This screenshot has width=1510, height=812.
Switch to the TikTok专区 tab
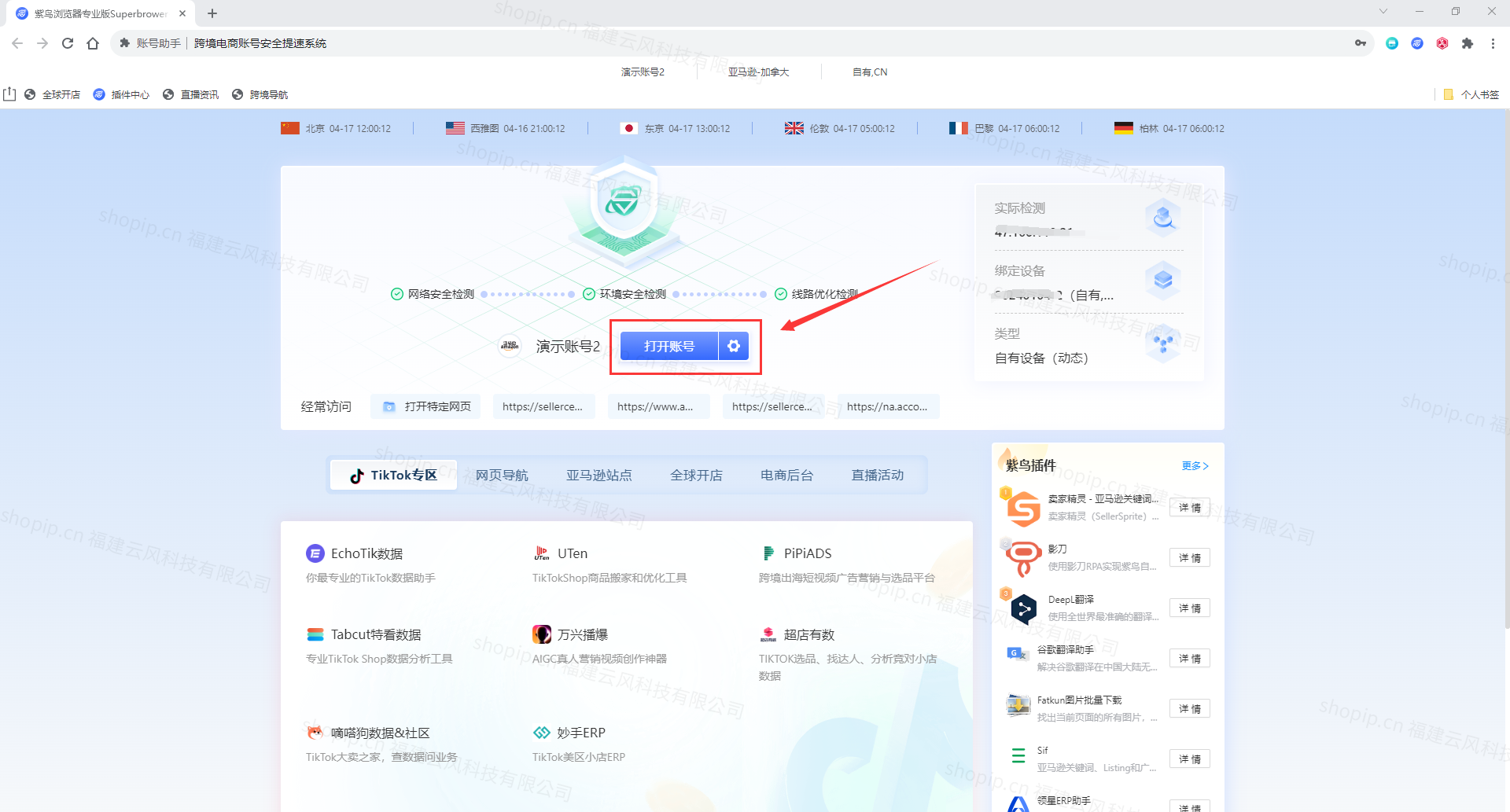point(393,475)
